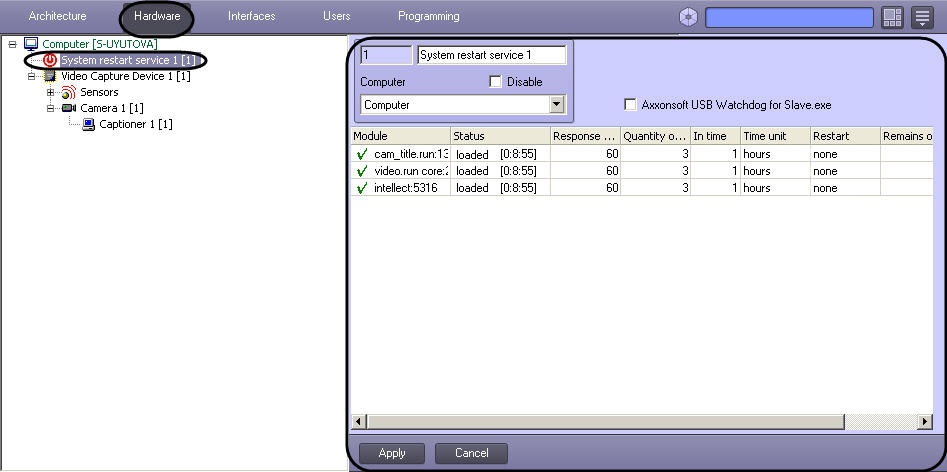This screenshot has height=472, width=947.
Task: Expand the Sensors tree node
Action: pyautogui.click(x=50, y=93)
